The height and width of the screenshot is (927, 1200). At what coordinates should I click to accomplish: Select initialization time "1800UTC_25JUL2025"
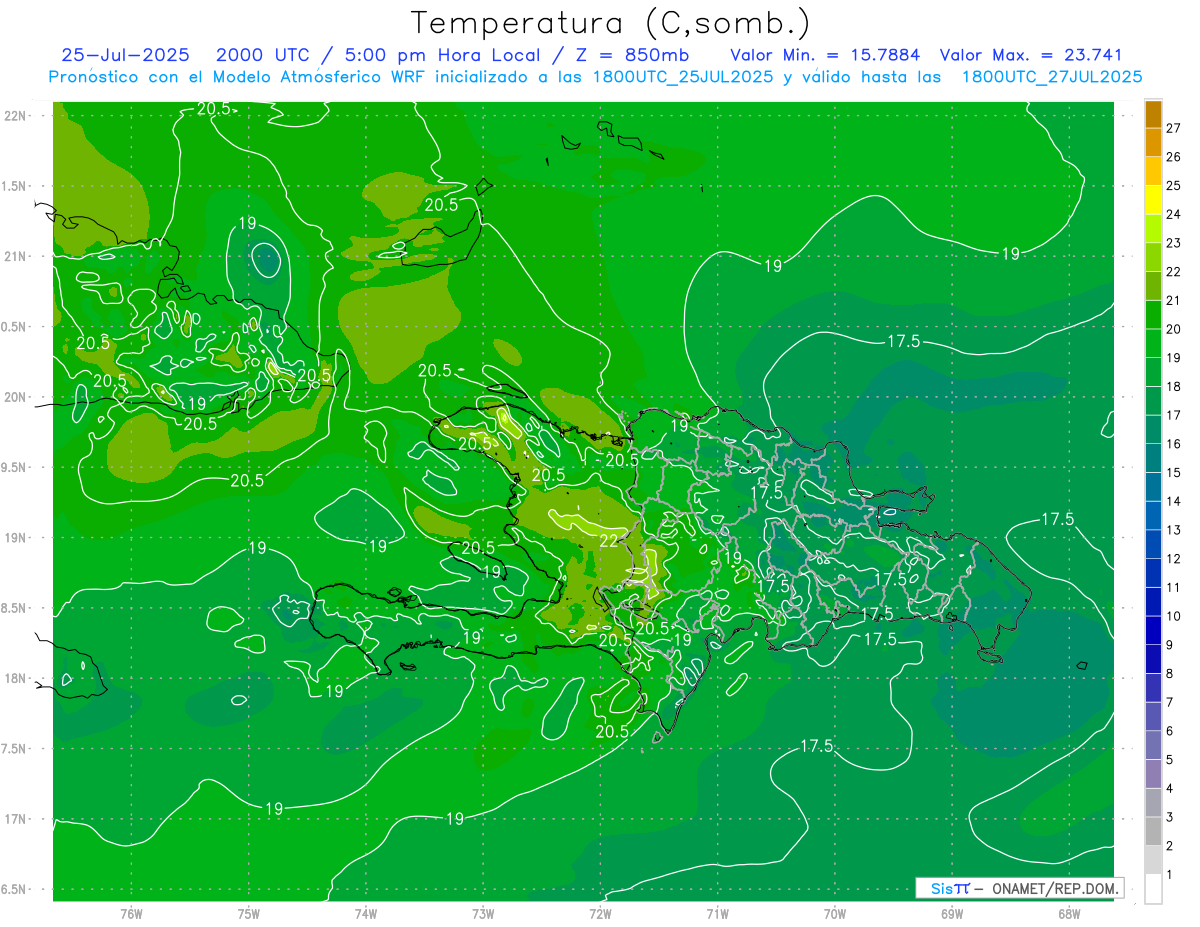(683, 77)
